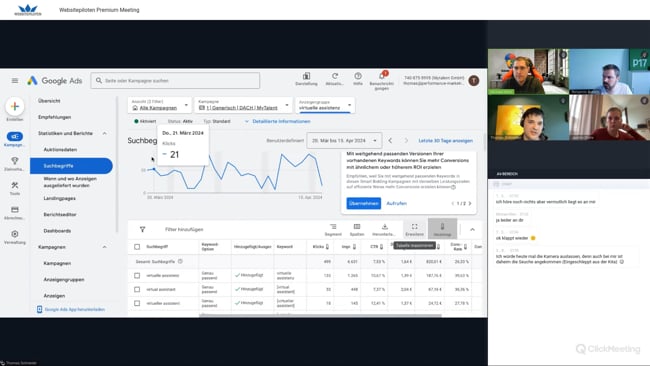The height and width of the screenshot is (366, 650).
Task: Check the 'virtual assistant' row checkbox
Action: [137, 289]
